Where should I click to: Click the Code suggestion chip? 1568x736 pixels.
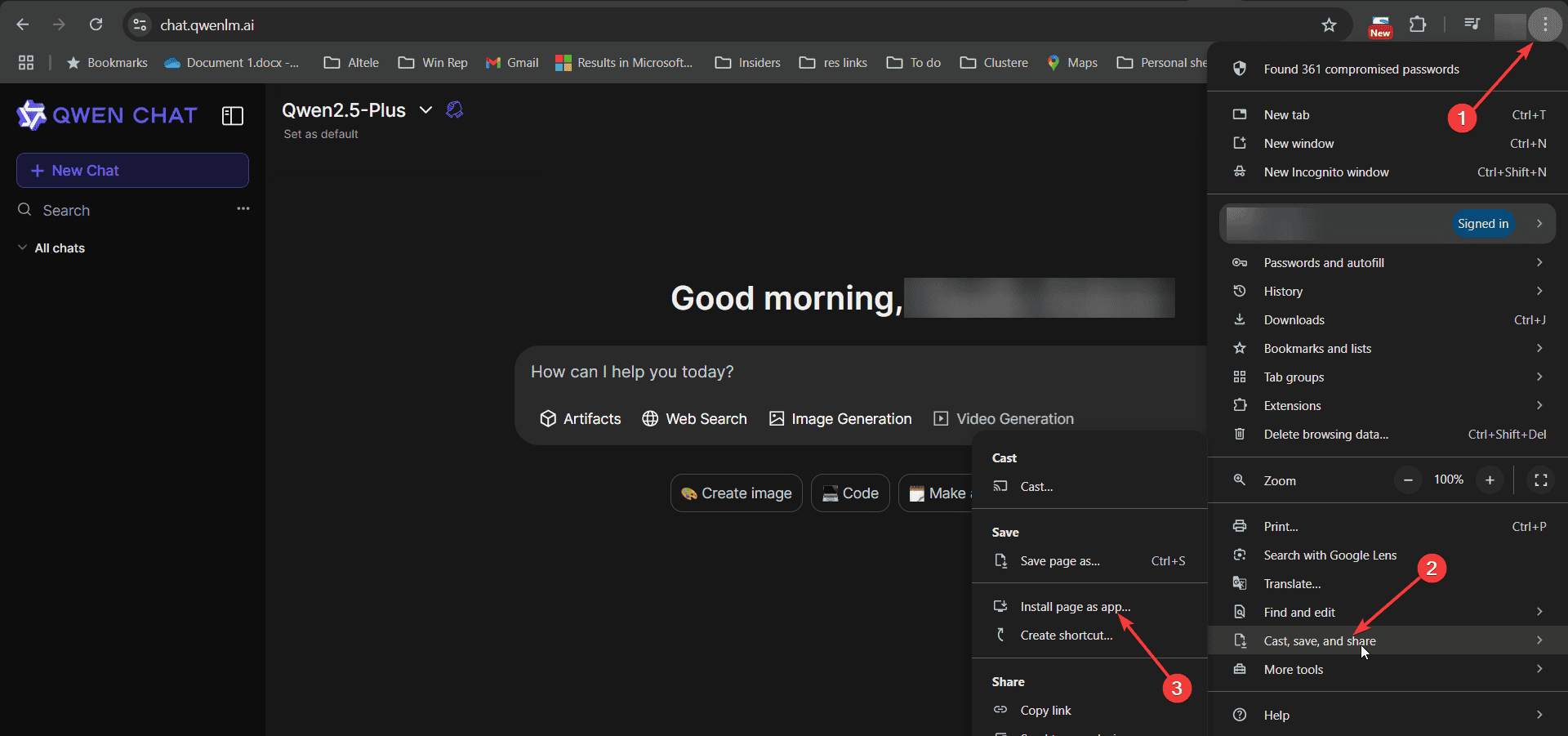tap(850, 493)
